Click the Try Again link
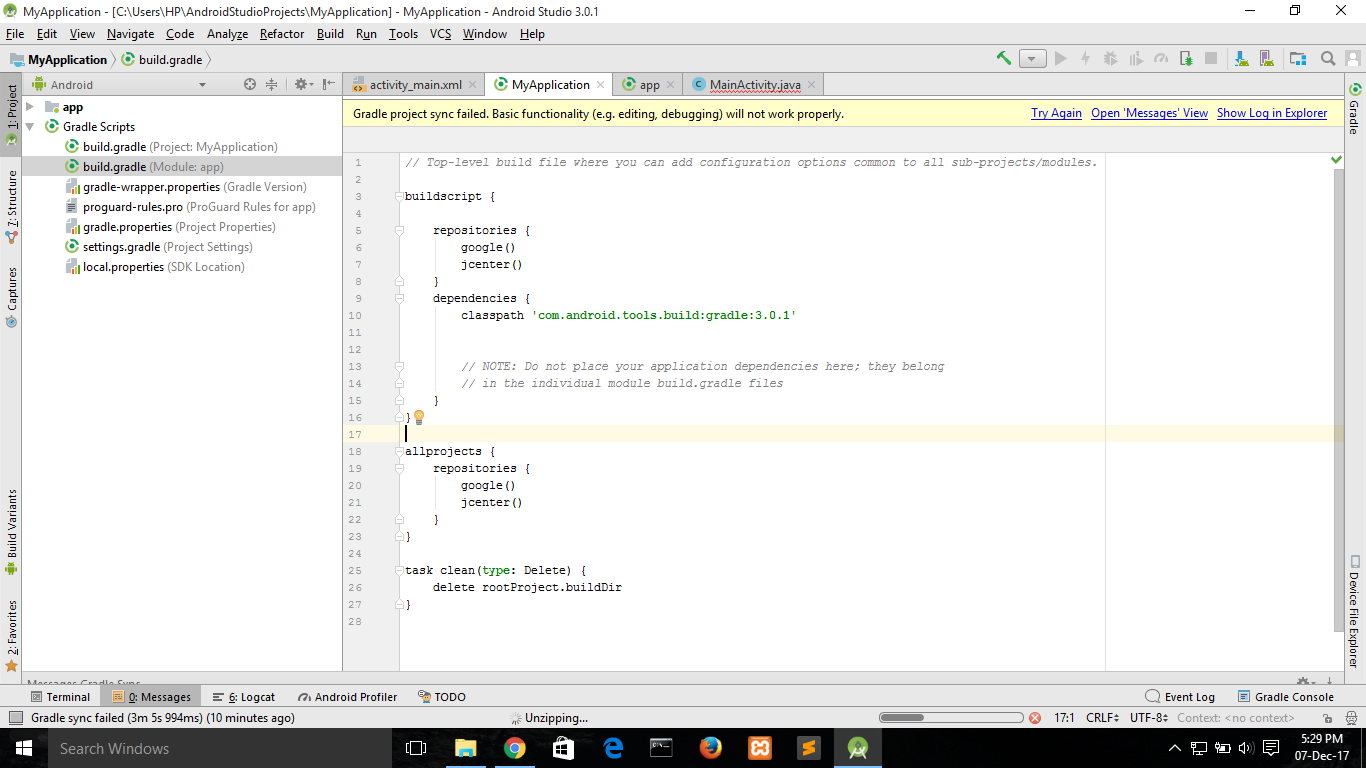Image resolution: width=1366 pixels, height=768 pixels. [x=1056, y=113]
